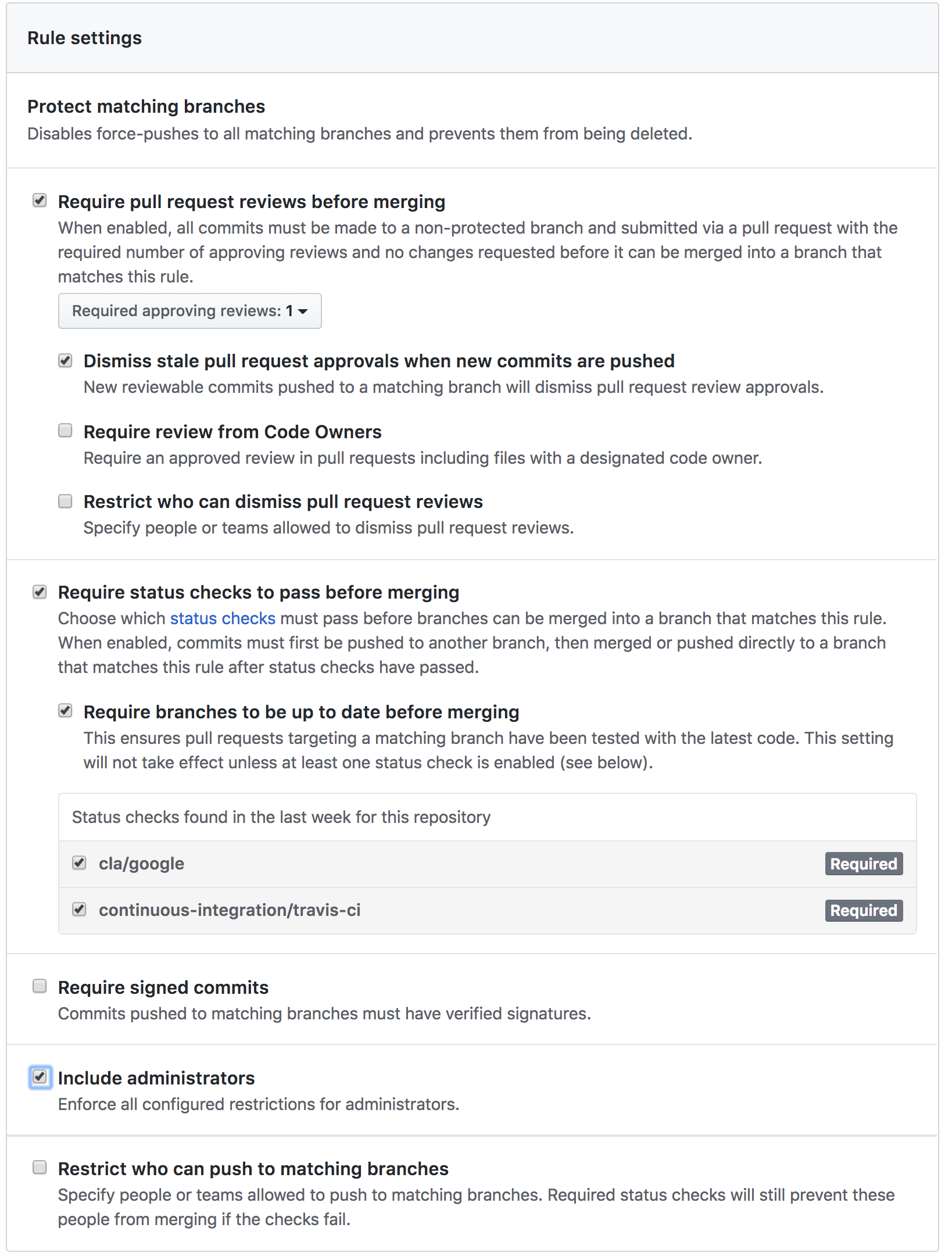
Task: Uncheck the continuous-integration/travis-ci status check
Action: [x=80, y=910]
